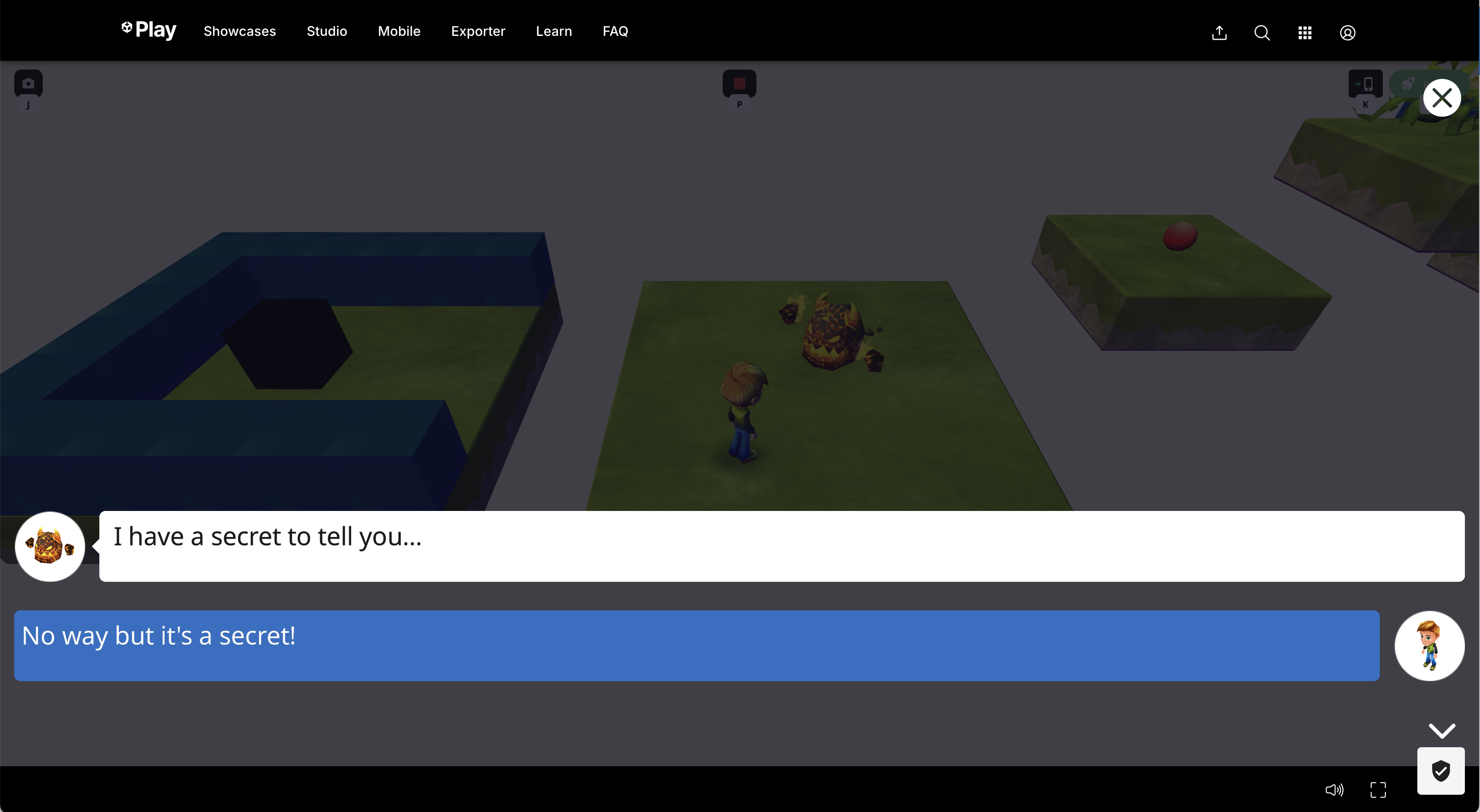Click the boy player avatar
1480x812 pixels.
(1429, 645)
